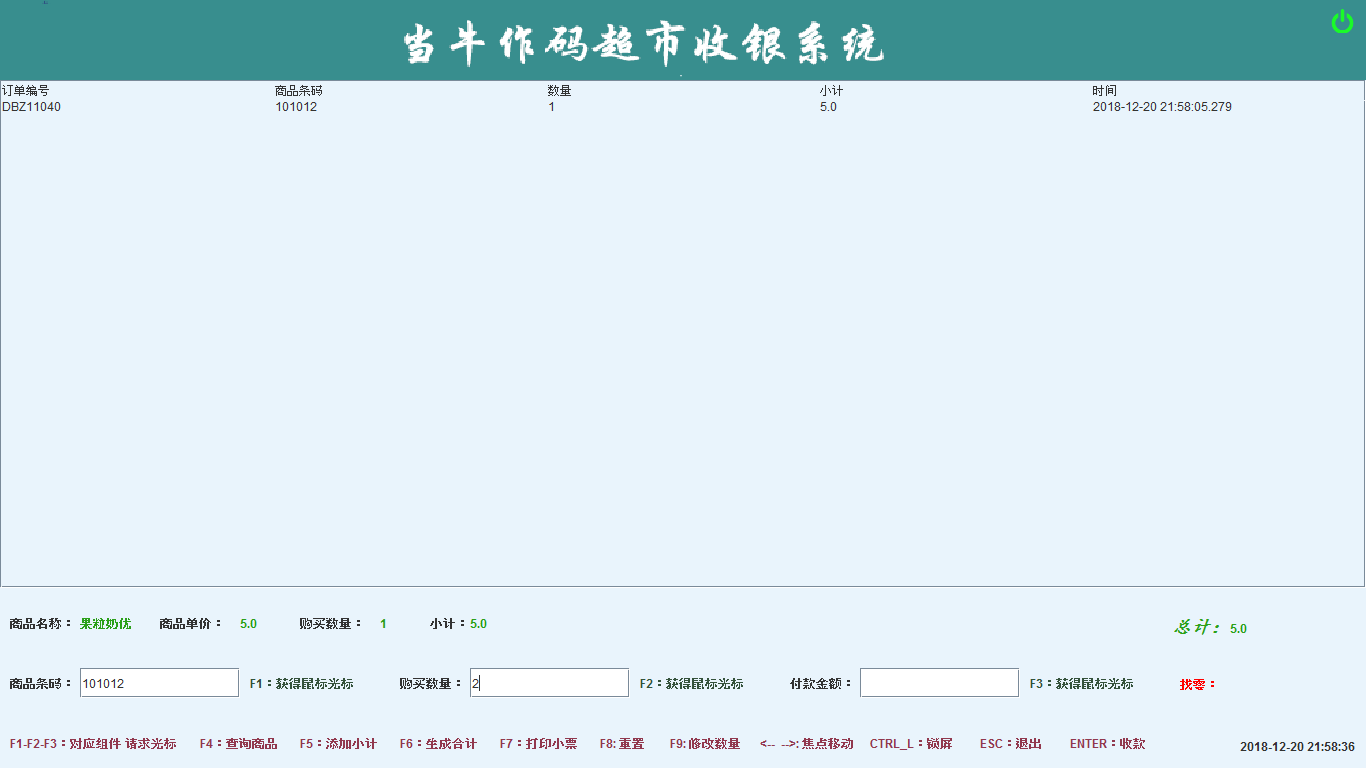The width and height of the screenshot is (1366, 768).
Task: Click the F5：添加小计 shortcut label
Action: click(338, 744)
